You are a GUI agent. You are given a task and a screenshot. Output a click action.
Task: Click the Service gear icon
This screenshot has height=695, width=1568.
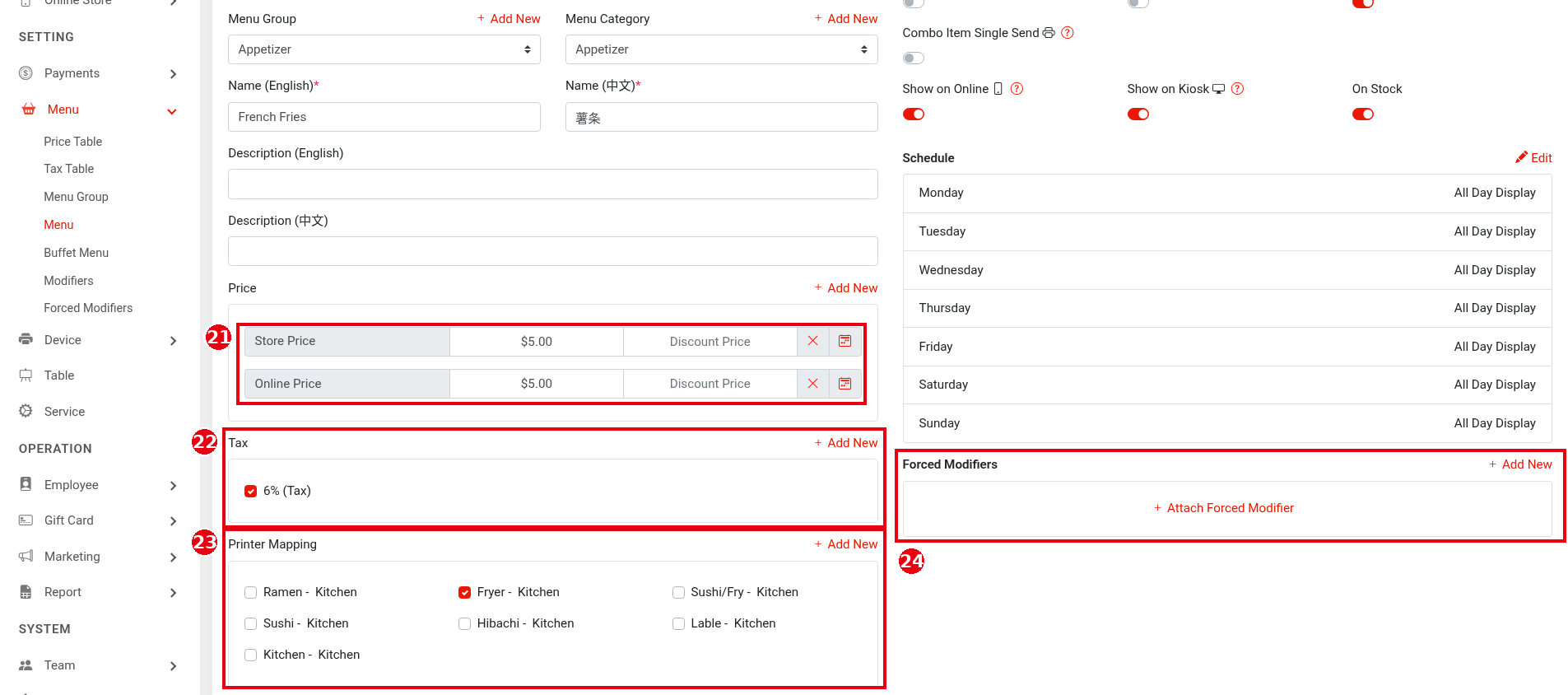point(26,411)
